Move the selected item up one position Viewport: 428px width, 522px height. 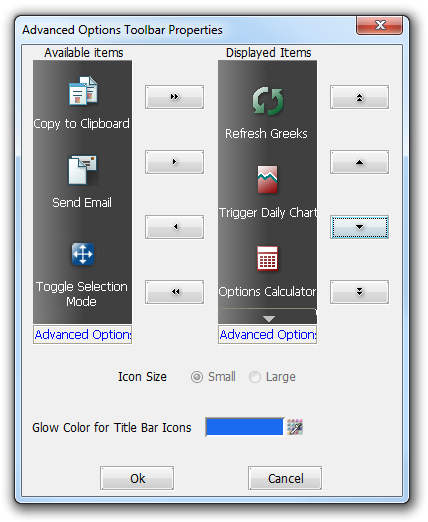359,162
